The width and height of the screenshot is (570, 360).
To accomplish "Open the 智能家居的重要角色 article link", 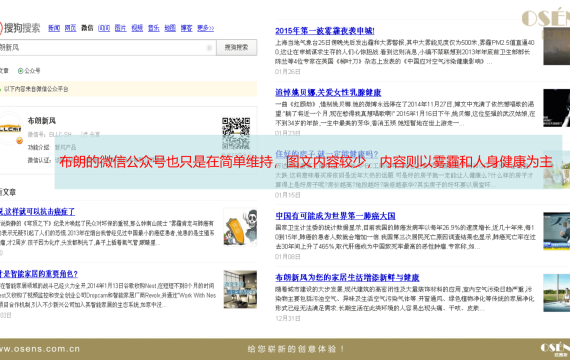I will (39, 274).
